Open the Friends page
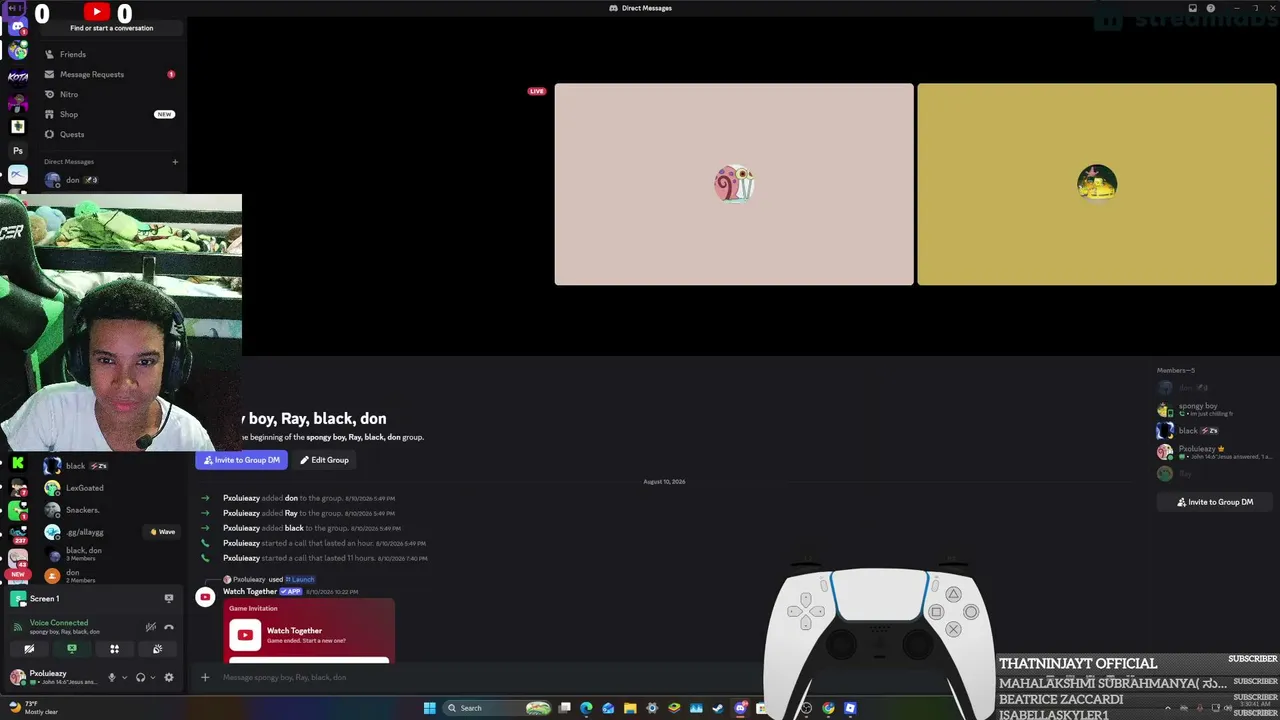This screenshot has height=720, width=1280. (110, 54)
